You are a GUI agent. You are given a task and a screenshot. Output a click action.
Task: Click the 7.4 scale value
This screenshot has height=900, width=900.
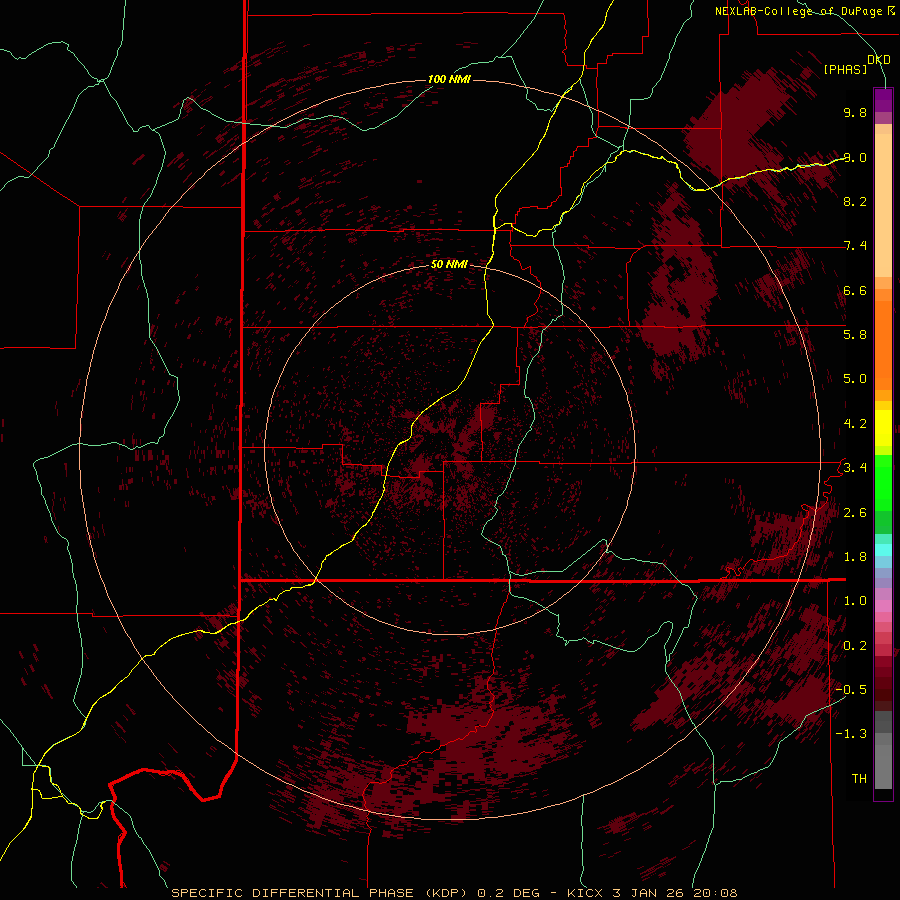pyautogui.click(x=855, y=246)
